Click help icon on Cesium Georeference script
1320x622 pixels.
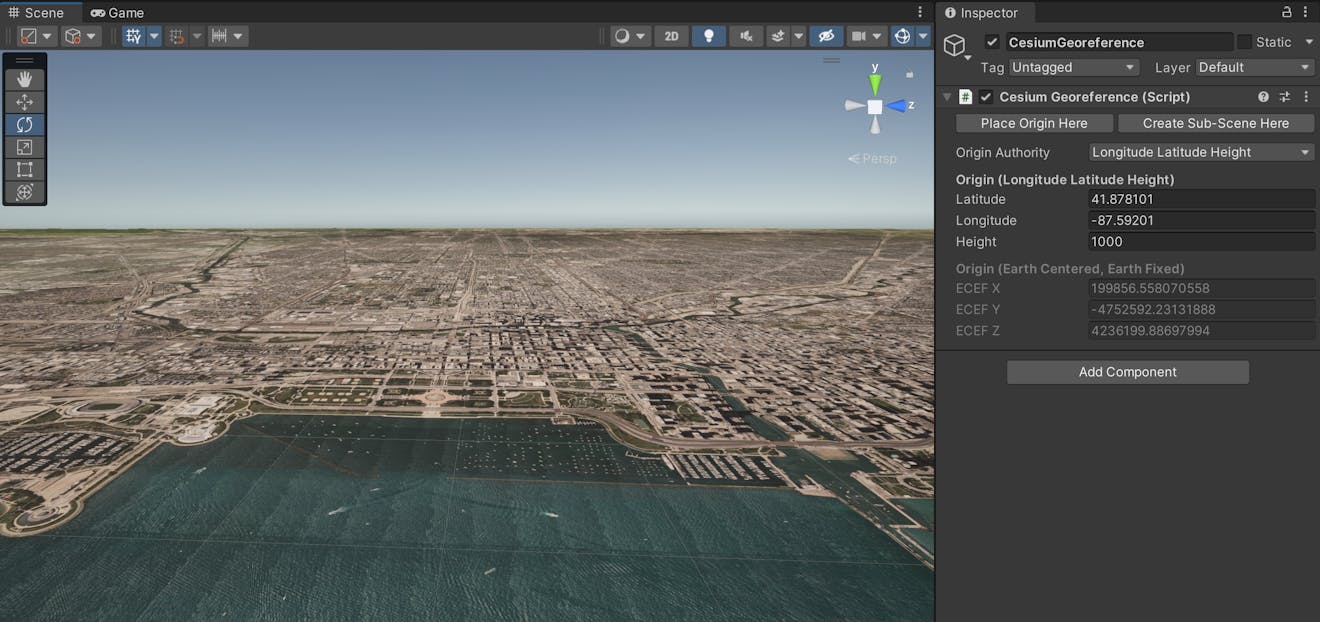click(1262, 96)
